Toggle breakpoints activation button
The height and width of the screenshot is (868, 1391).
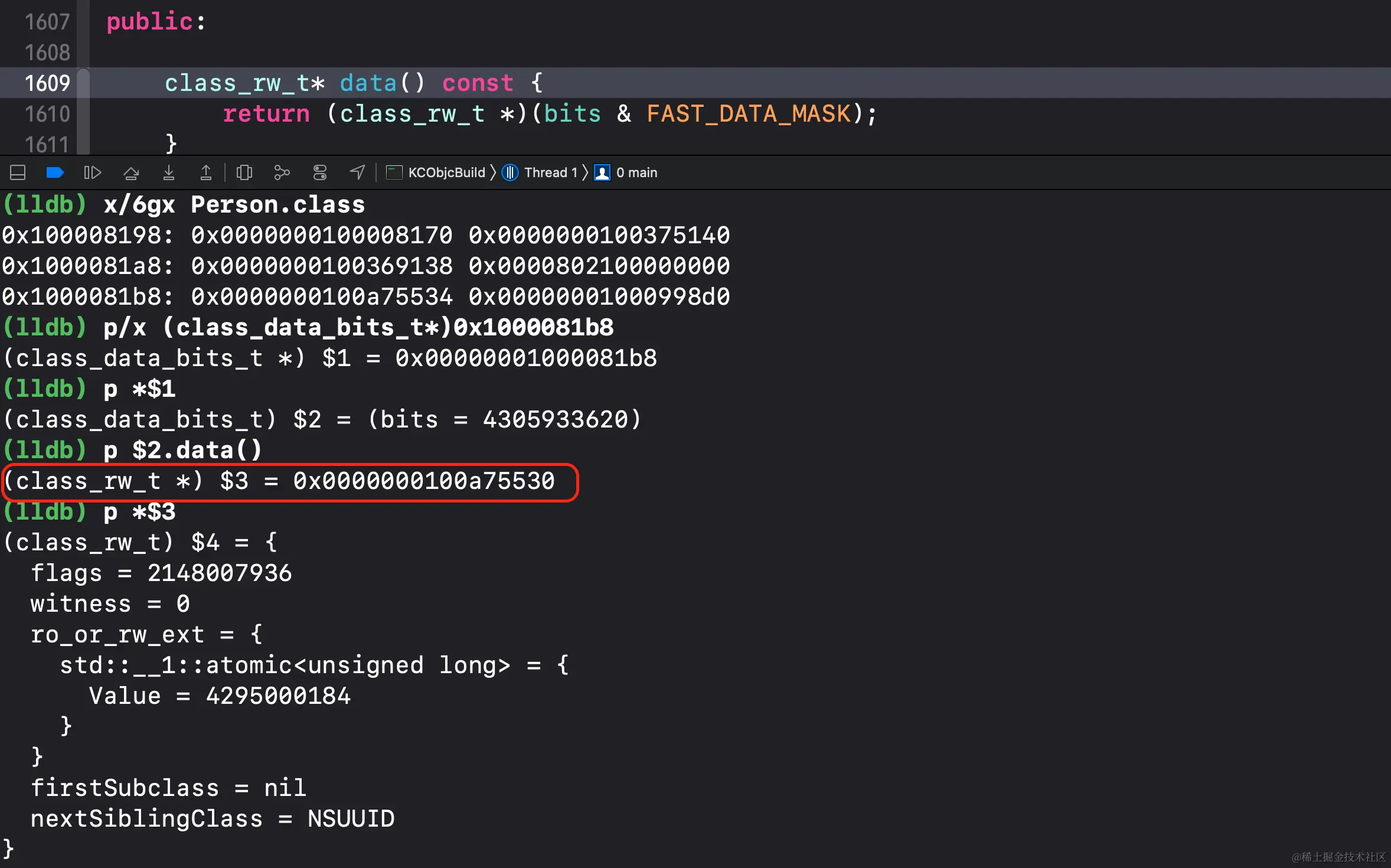coord(54,172)
